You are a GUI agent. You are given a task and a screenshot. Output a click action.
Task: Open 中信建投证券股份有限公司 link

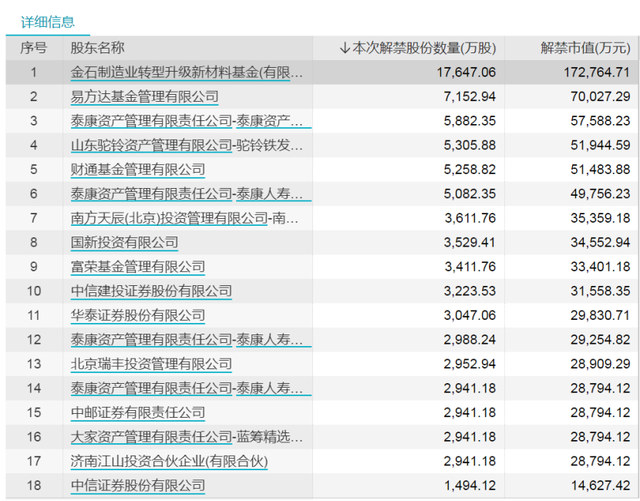[x=151, y=291]
